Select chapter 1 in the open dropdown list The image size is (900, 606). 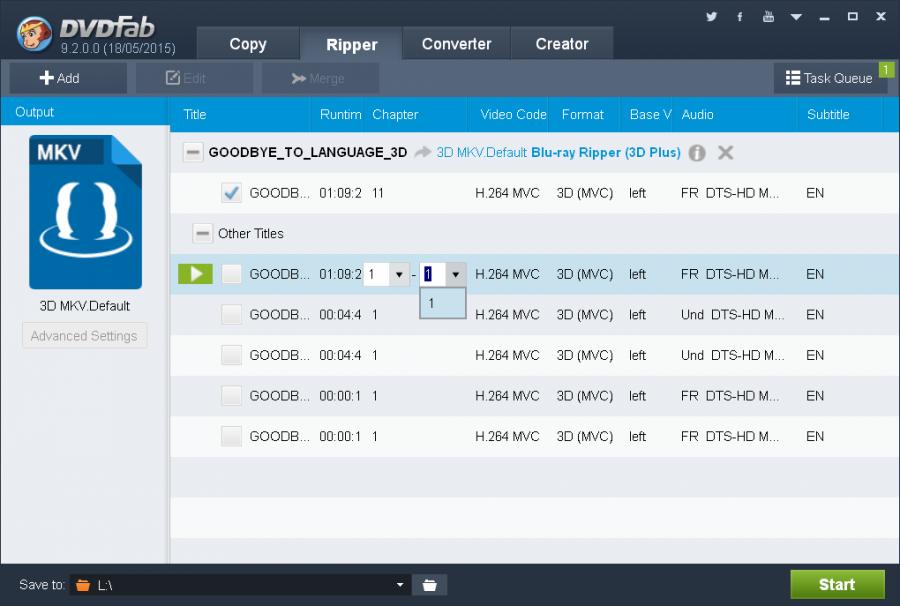(442, 303)
